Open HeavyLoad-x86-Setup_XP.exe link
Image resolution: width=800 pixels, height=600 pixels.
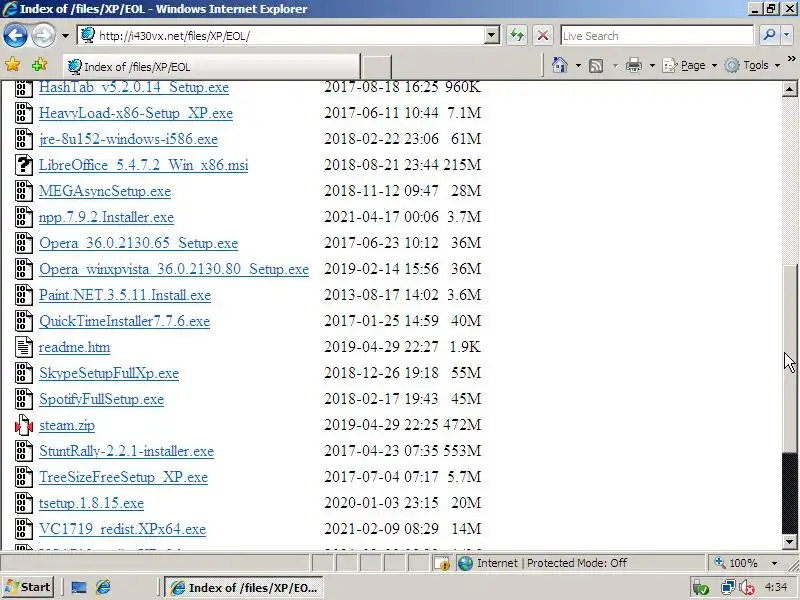136,113
